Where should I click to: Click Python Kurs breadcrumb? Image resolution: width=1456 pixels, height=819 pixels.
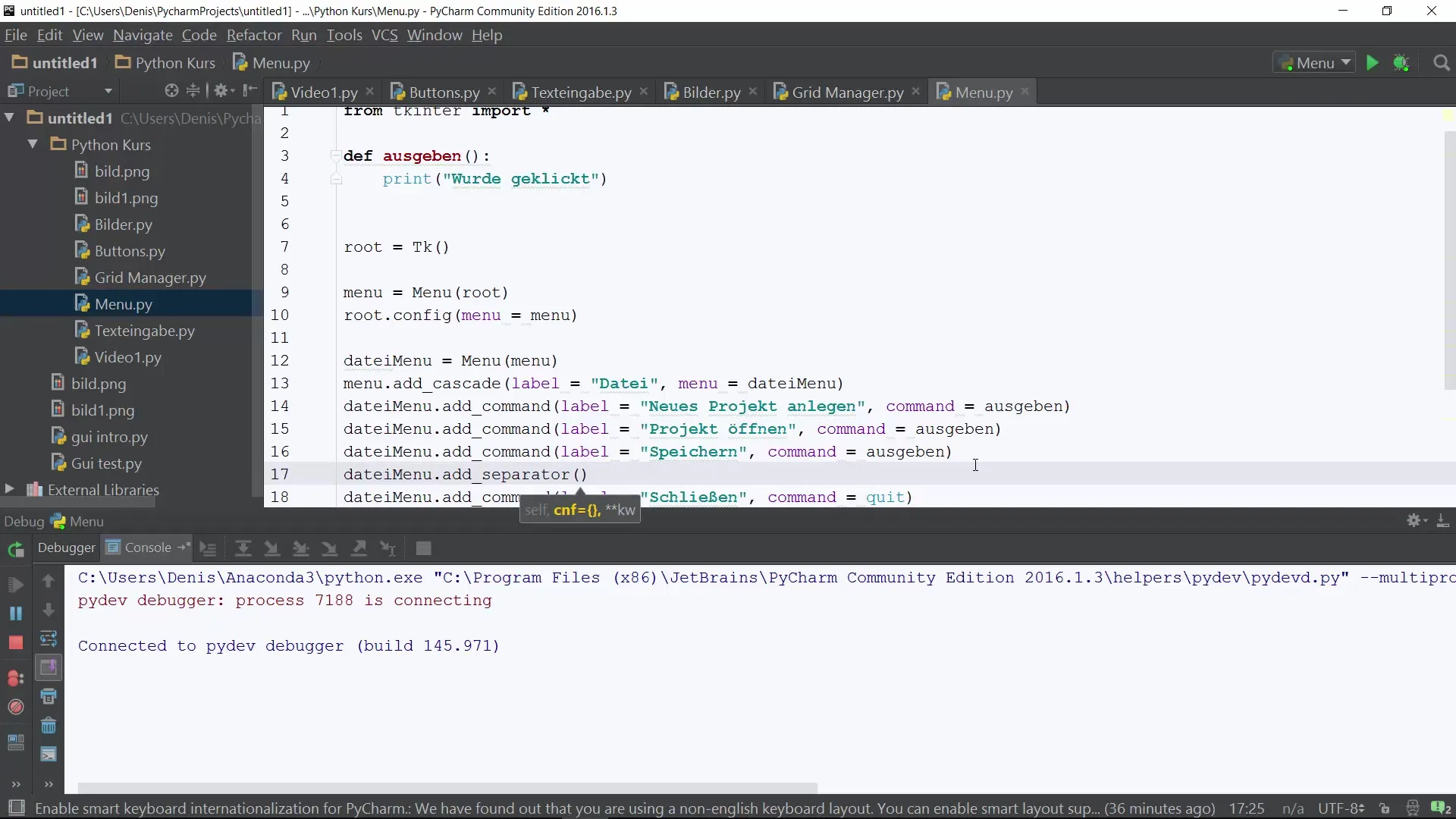(x=165, y=63)
